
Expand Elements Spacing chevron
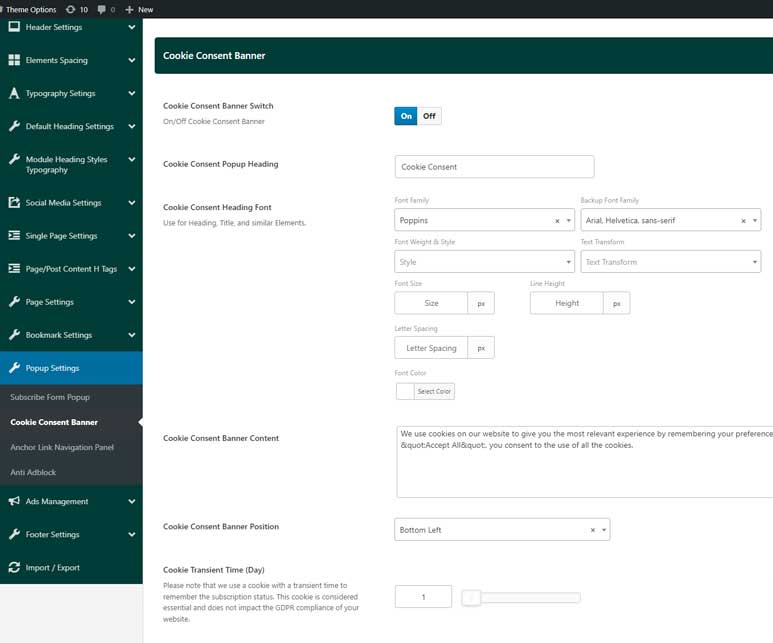click(x=132, y=60)
